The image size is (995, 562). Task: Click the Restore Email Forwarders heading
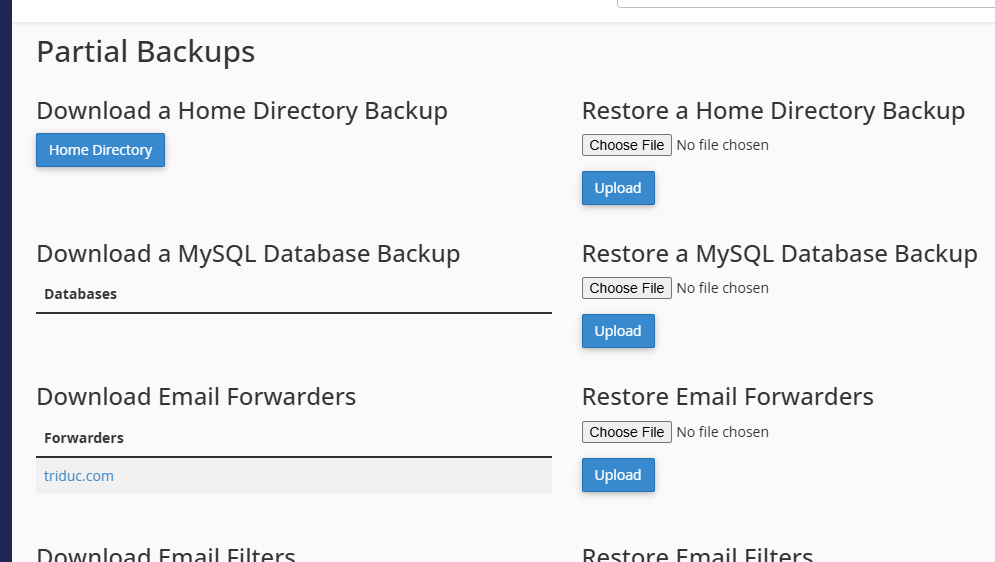click(728, 397)
